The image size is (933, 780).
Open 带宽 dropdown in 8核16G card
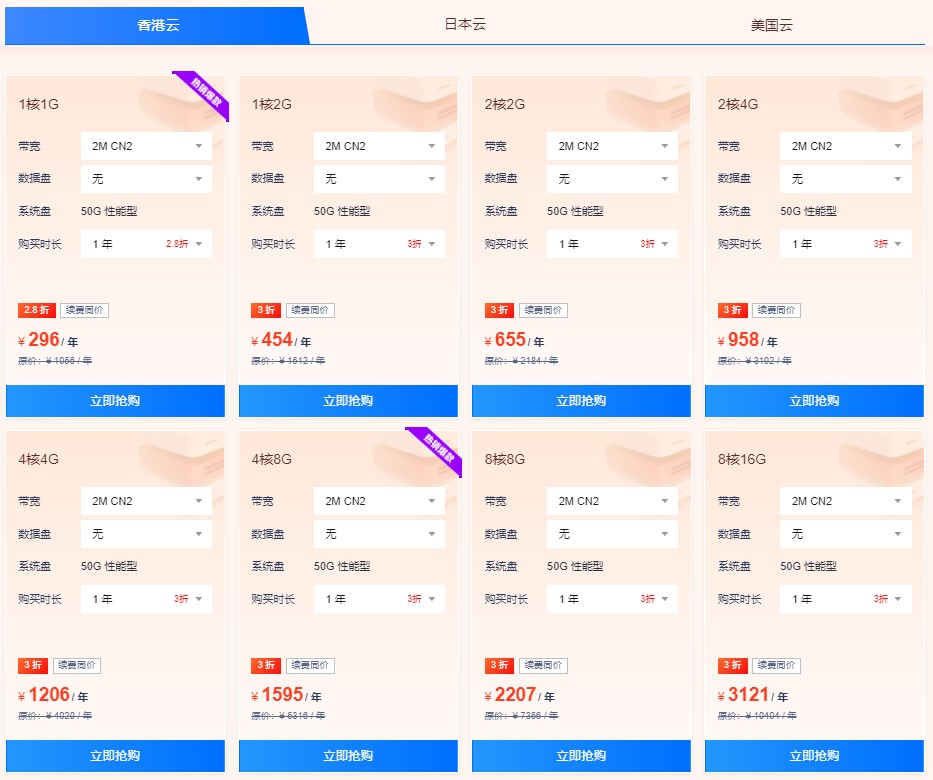tap(846, 501)
